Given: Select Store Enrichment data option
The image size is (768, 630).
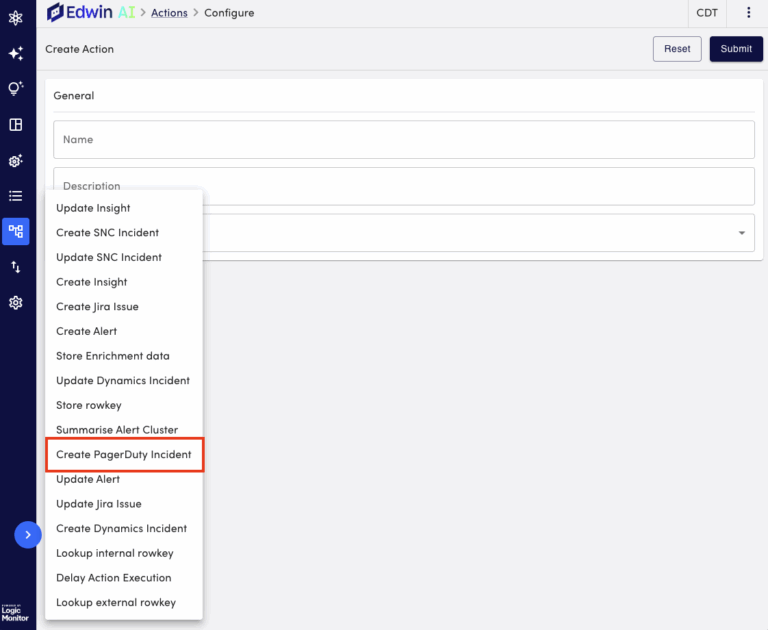Looking at the screenshot, I should point(124,356).
